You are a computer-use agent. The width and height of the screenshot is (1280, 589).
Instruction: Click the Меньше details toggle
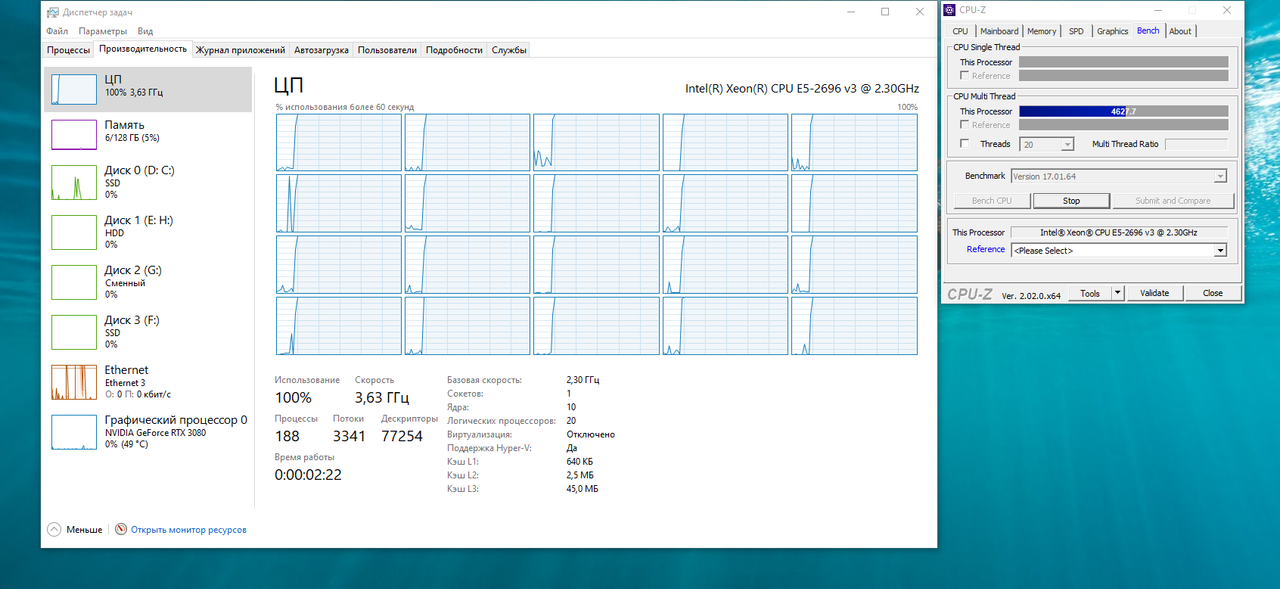click(84, 530)
